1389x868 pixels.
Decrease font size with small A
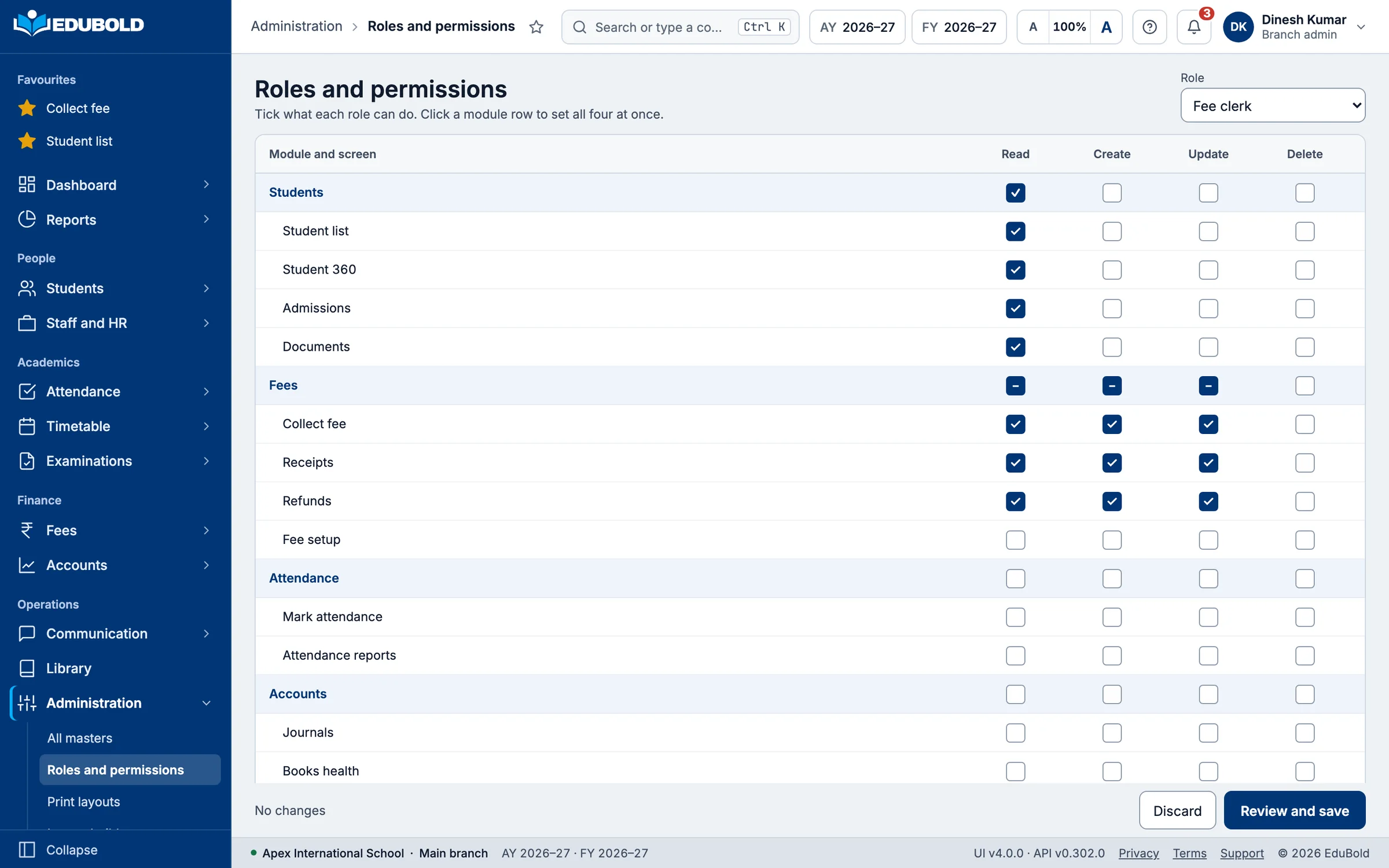click(1033, 27)
